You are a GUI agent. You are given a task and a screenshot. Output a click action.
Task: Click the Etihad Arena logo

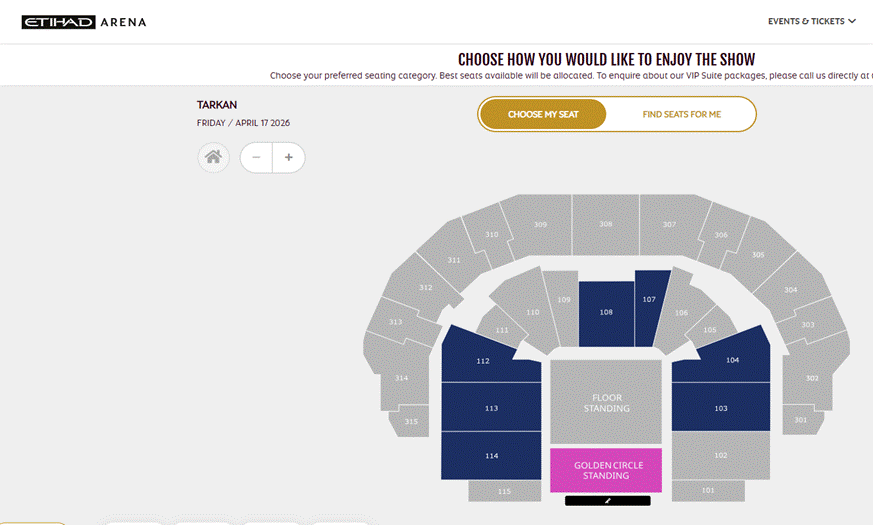84,22
